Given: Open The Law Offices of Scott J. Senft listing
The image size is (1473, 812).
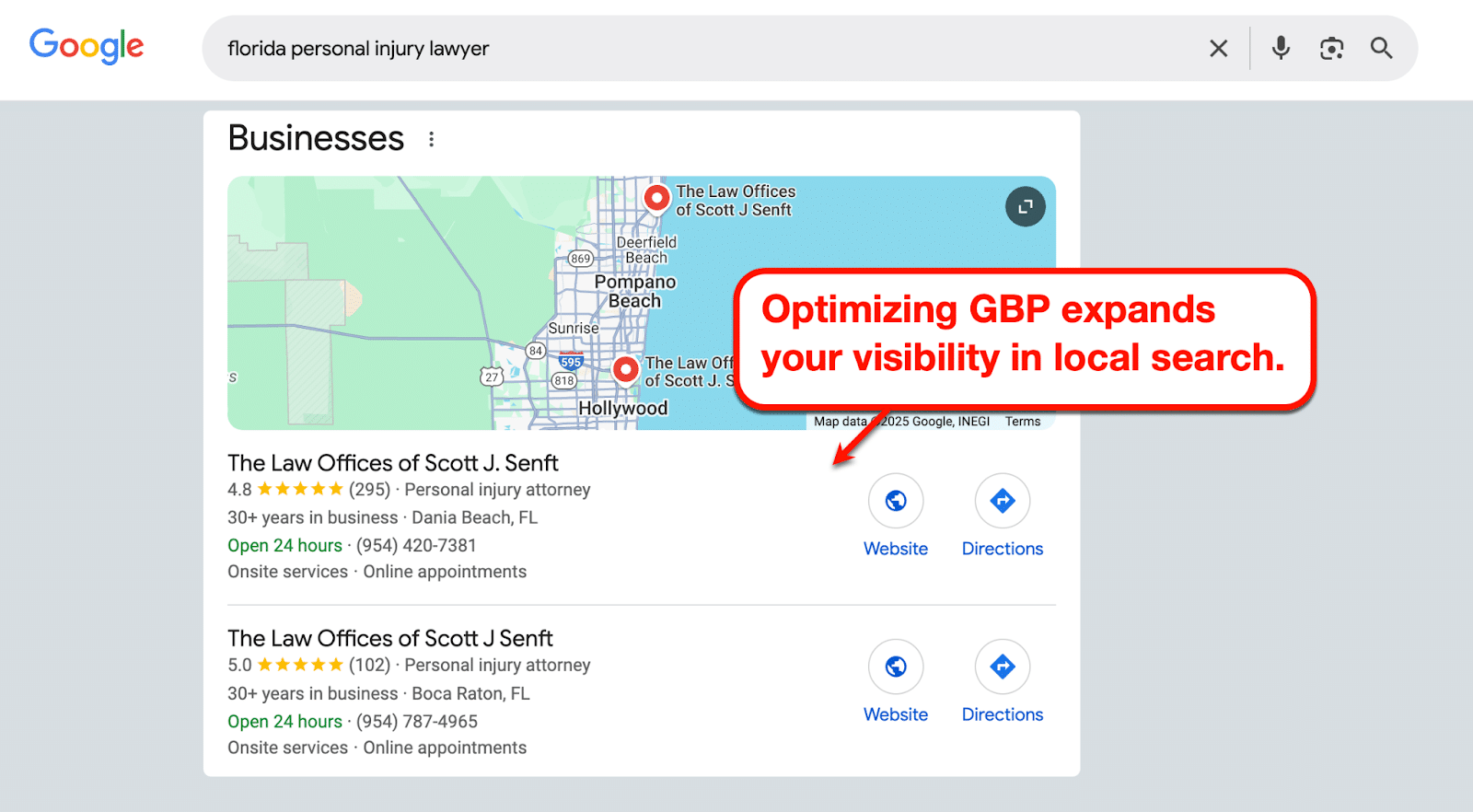Looking at the screenshot, I should [393, 463].
